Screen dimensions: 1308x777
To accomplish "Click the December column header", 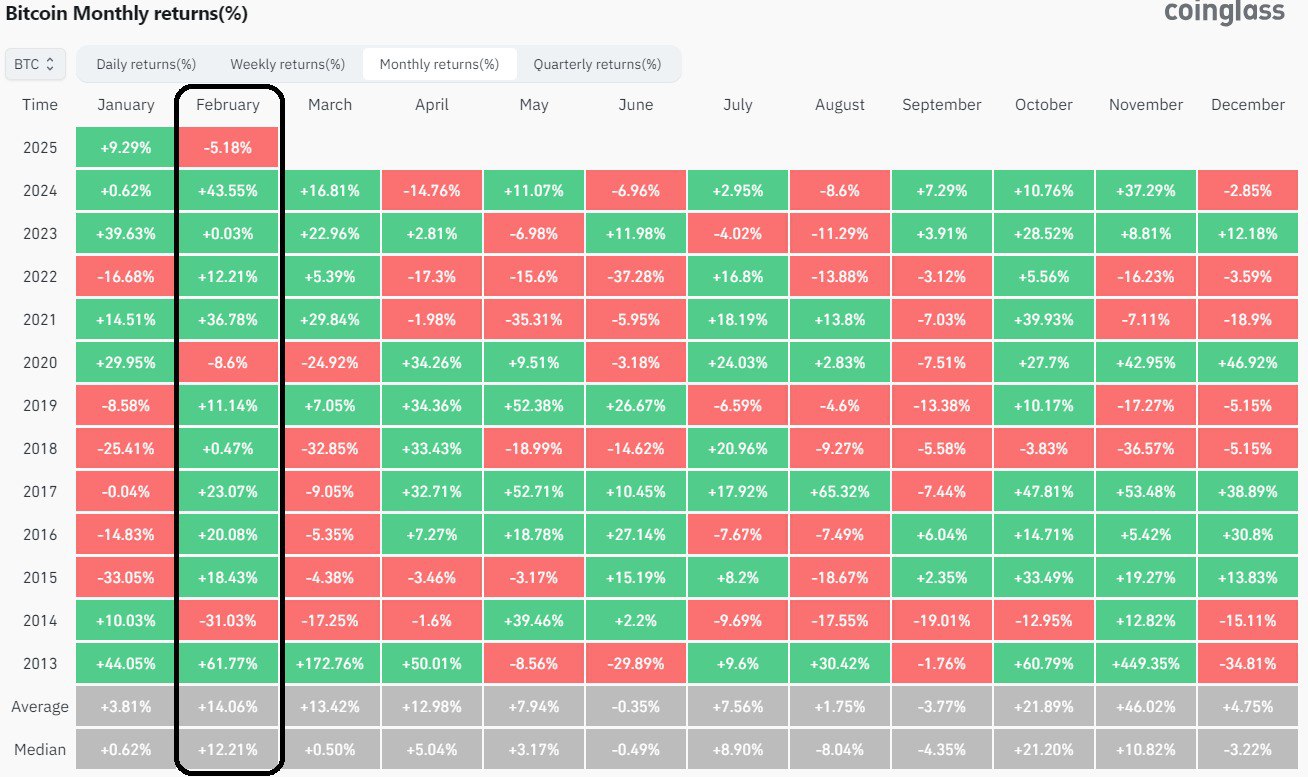I will point(1247,105).
